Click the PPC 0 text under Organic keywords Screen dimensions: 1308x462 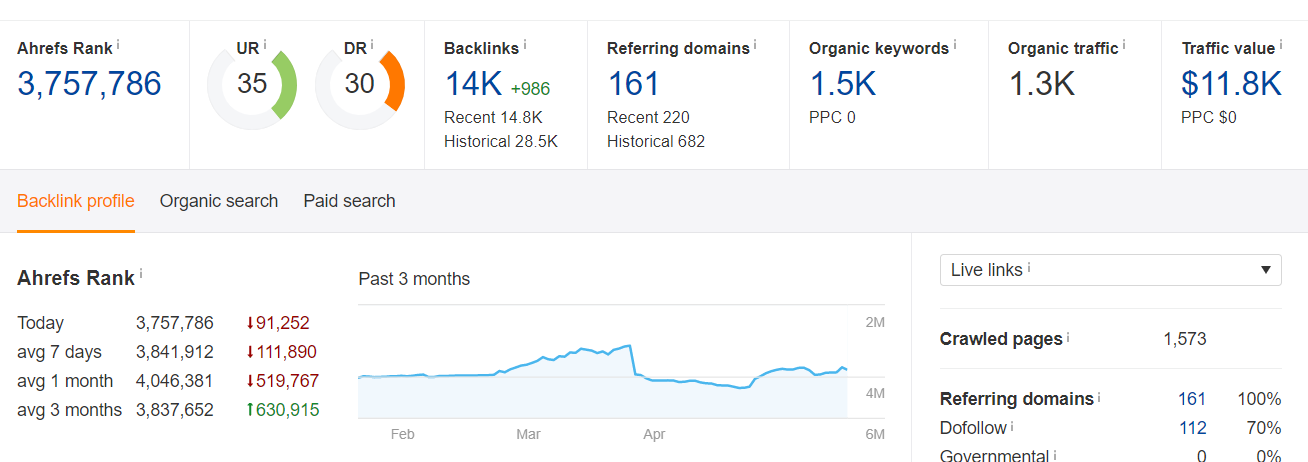(832, 117)
